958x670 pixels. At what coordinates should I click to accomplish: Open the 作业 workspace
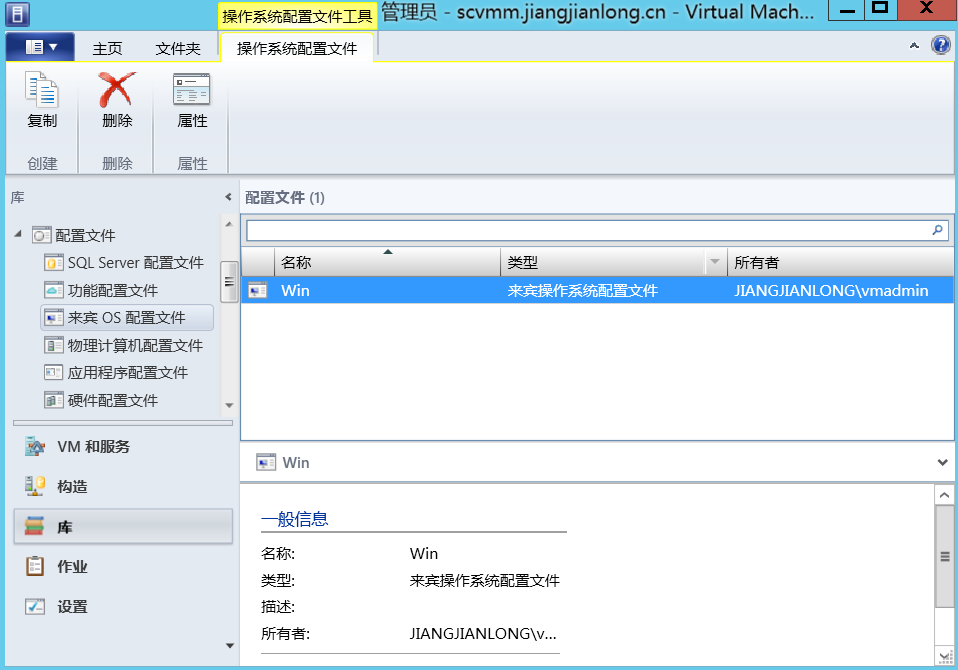tap(123, 566)
